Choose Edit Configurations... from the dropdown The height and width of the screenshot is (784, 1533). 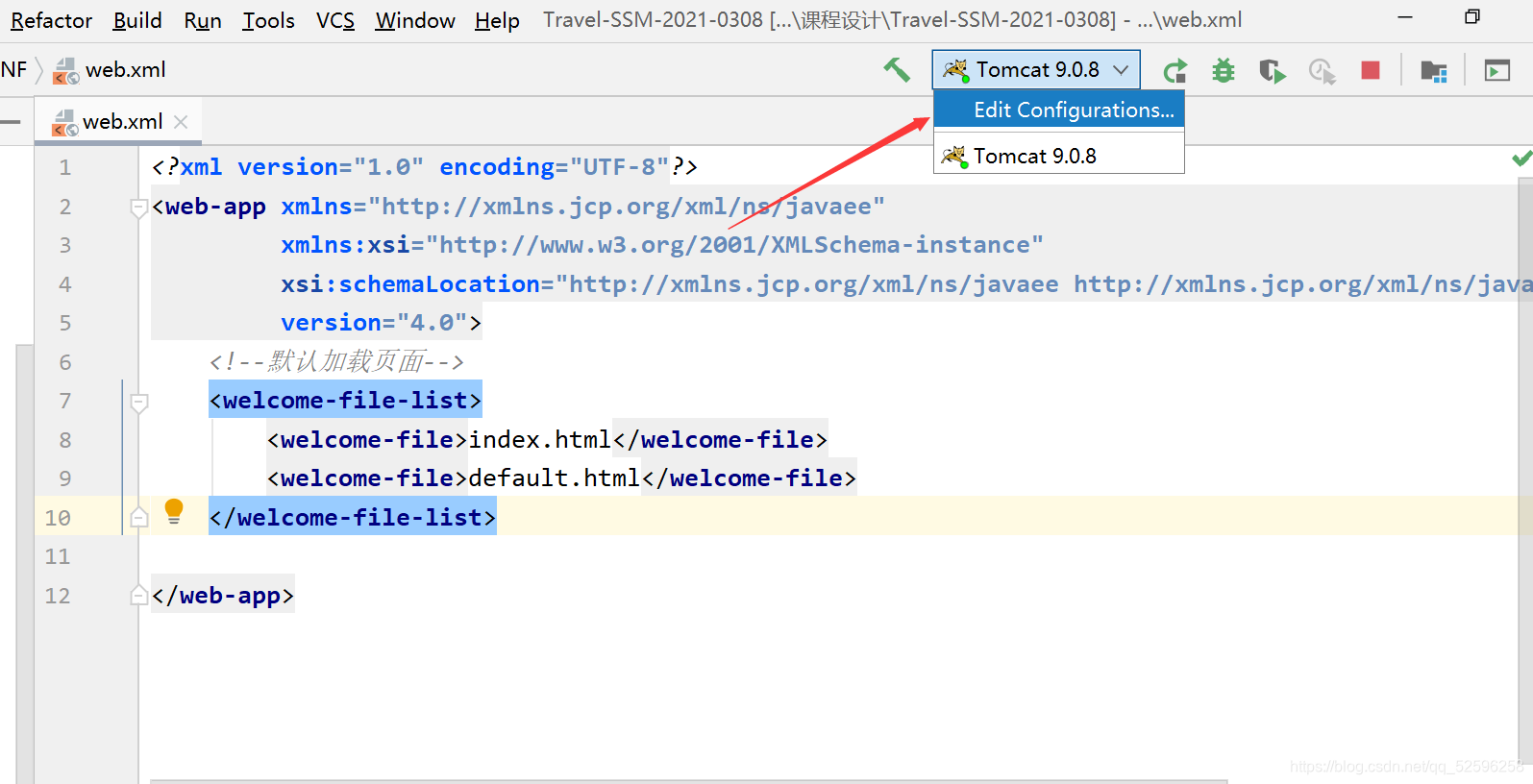pyautogui.click(x=1059, y=110)
